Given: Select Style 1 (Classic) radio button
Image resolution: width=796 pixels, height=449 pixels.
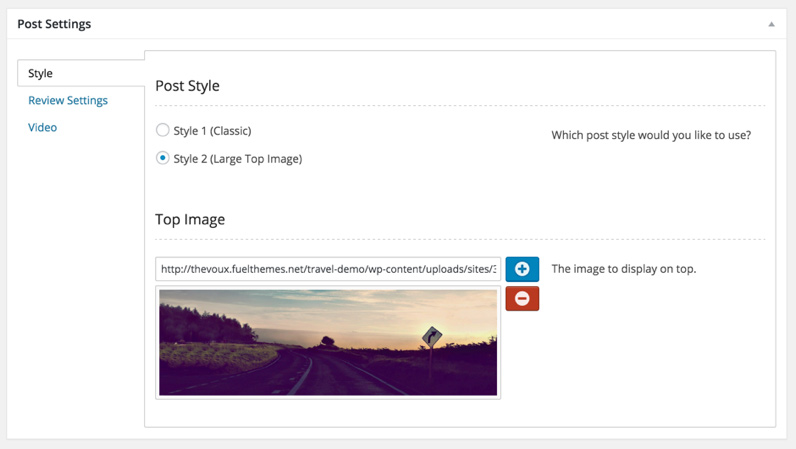Looking at the screenshot, I should (x=162, y=130).
